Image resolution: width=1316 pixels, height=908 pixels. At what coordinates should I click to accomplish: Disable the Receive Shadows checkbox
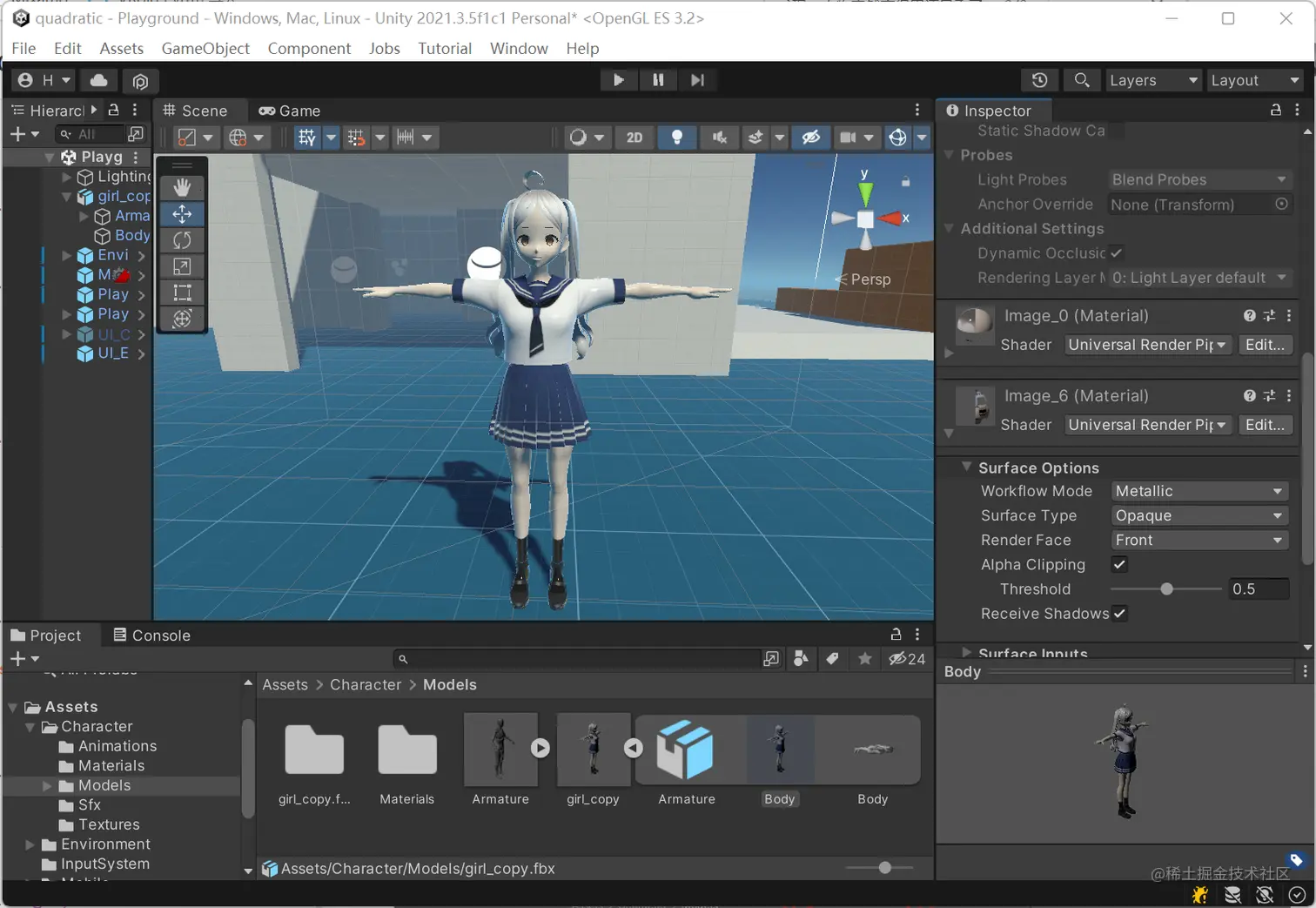pyautogui.click(x=1119, y=614)
